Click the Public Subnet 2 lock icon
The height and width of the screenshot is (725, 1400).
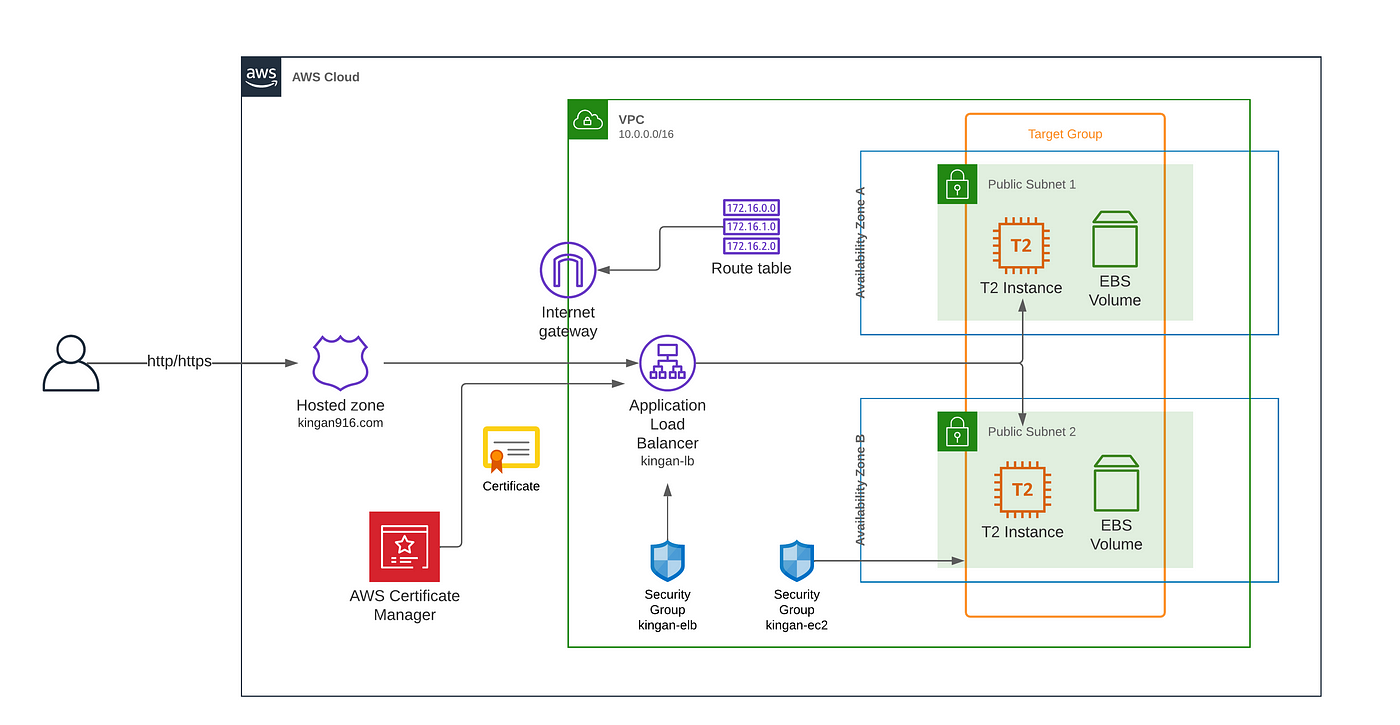[x=957, y=431]
